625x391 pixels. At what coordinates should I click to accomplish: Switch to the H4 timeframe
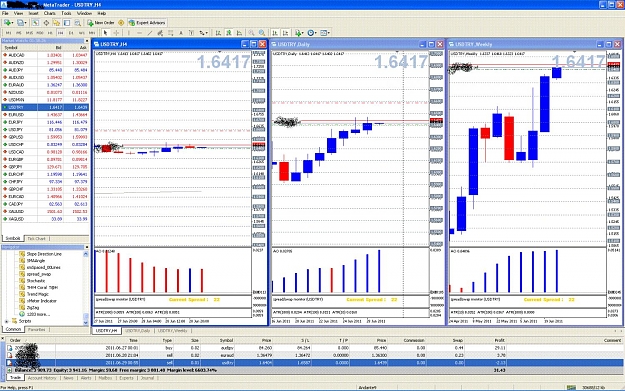[x=61, y=33]
